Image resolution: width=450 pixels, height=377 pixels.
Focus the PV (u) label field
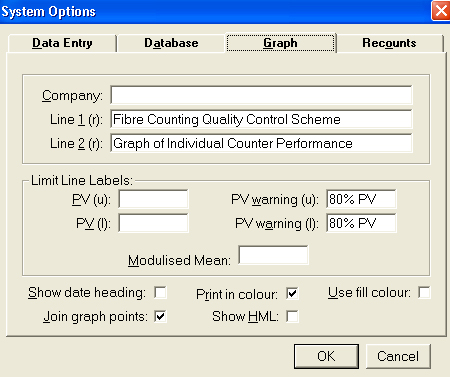(x=153, y=199)
